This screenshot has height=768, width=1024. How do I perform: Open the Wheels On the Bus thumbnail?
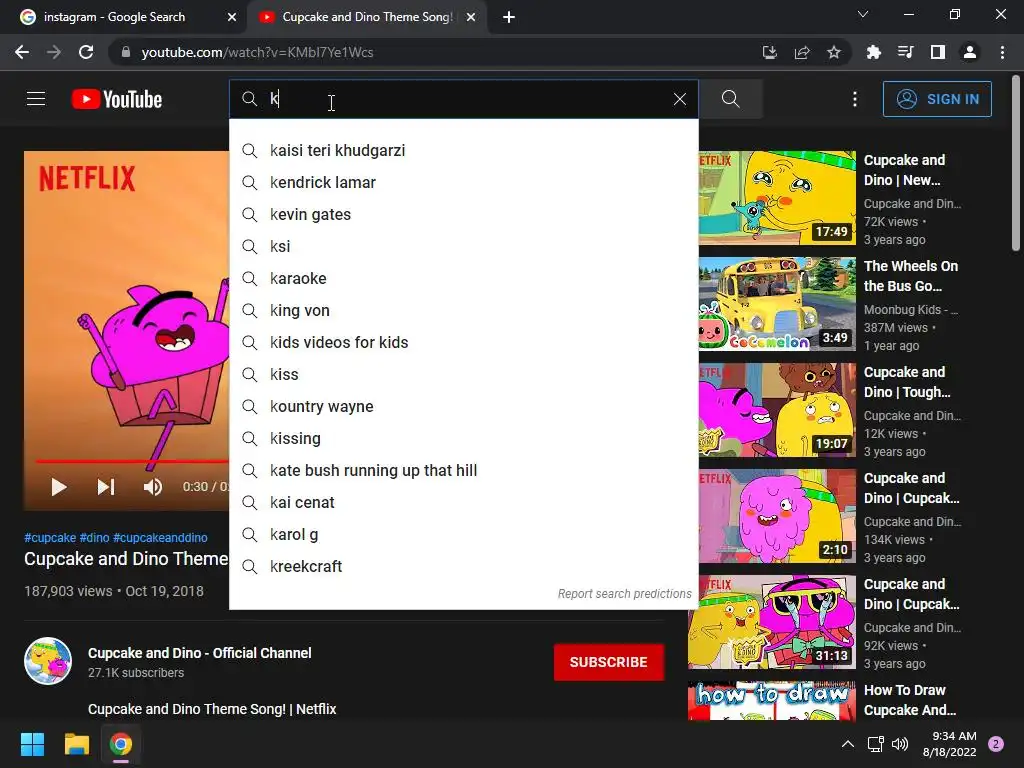777,304
